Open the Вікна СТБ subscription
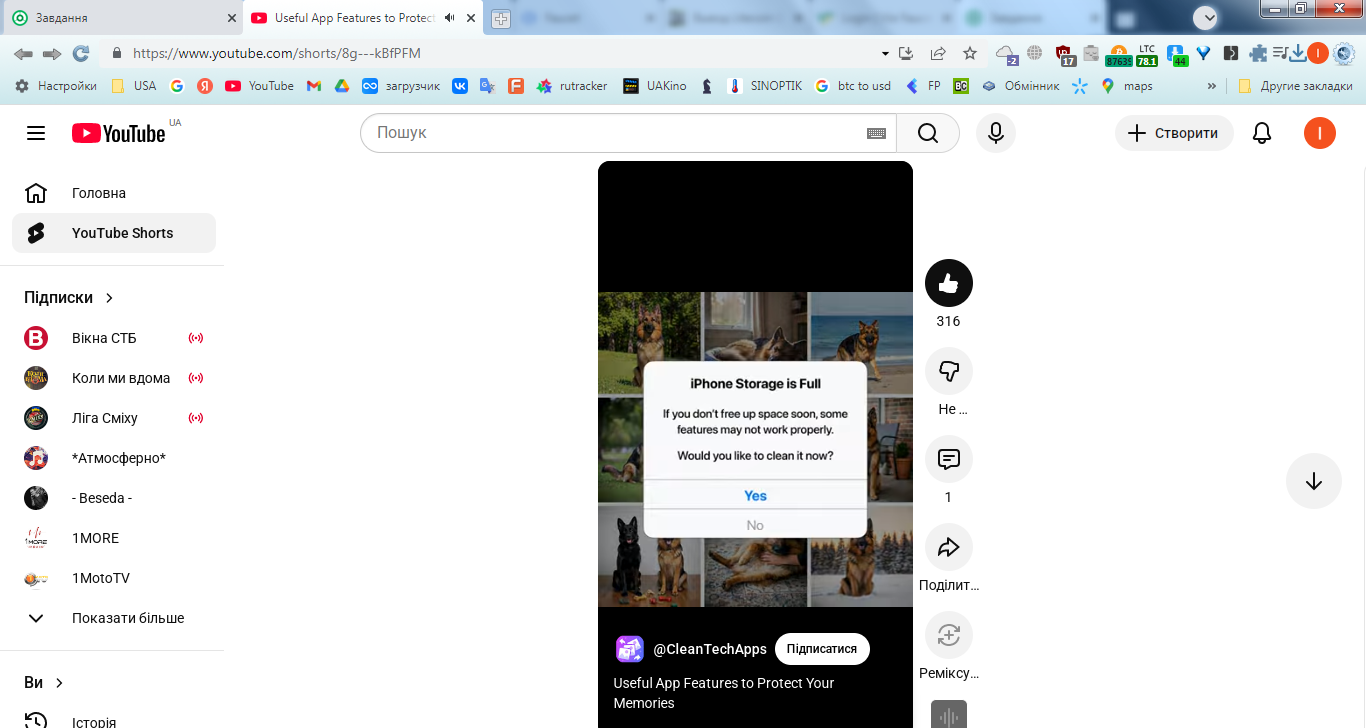This screenshot has width=1366, height=728. [x=114, y=338]
